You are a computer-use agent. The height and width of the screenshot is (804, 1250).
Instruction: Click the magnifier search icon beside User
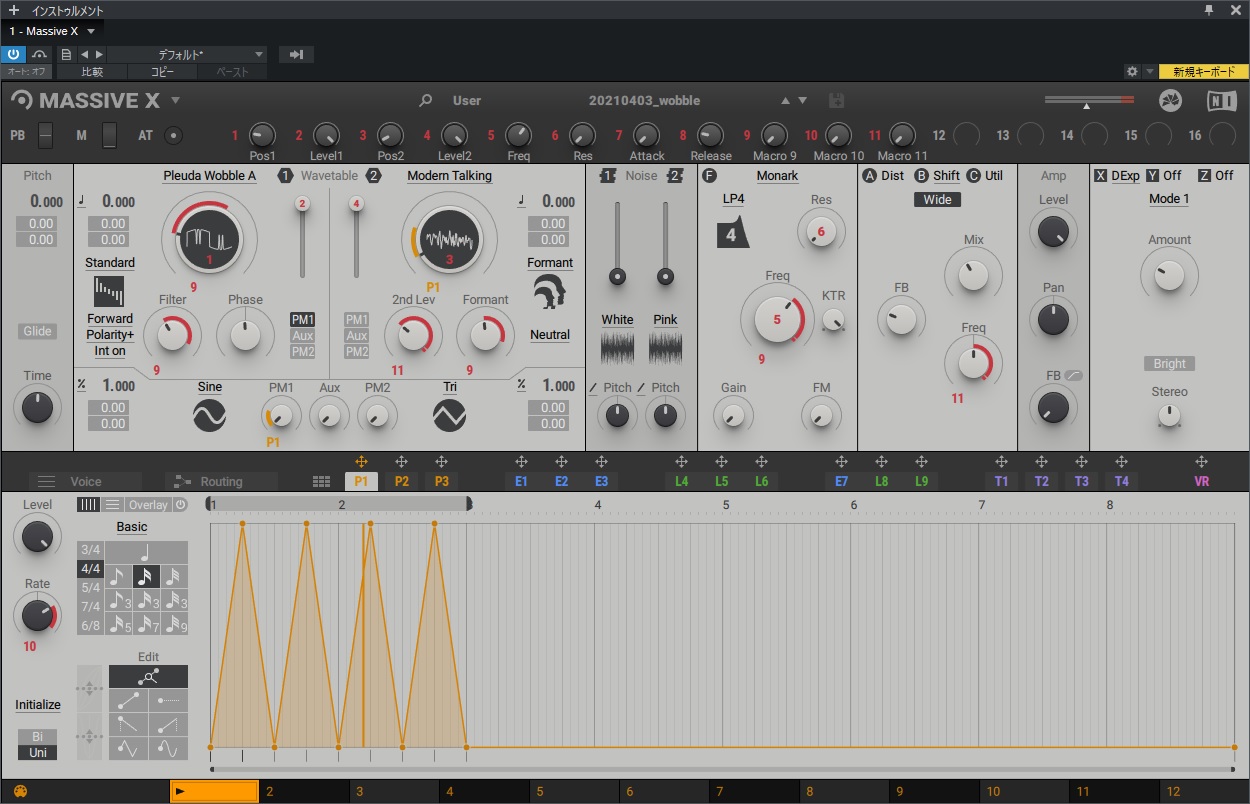(426, 100)
